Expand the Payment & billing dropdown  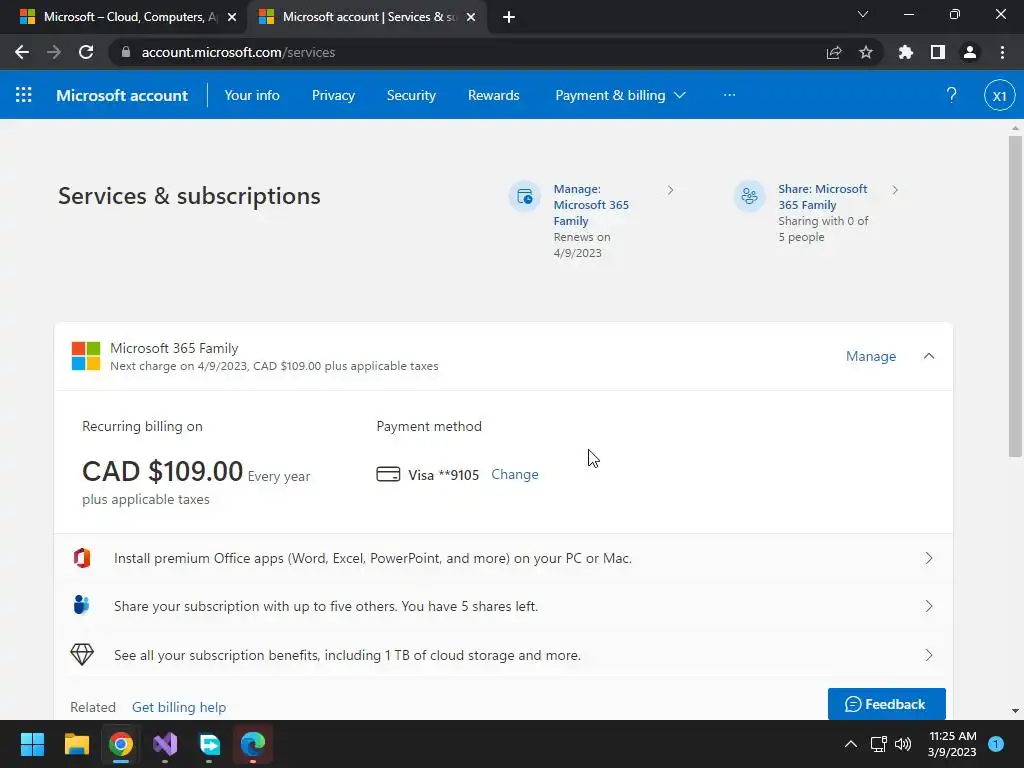click(620, 95)
